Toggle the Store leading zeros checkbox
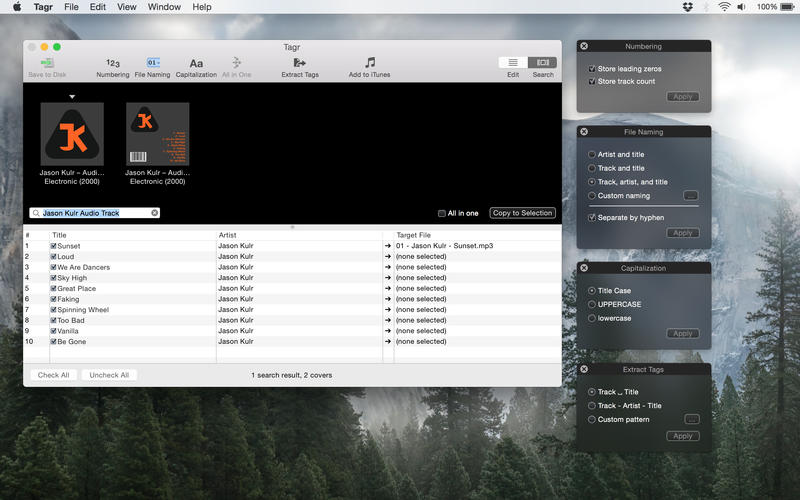 (x=592, y=69)
